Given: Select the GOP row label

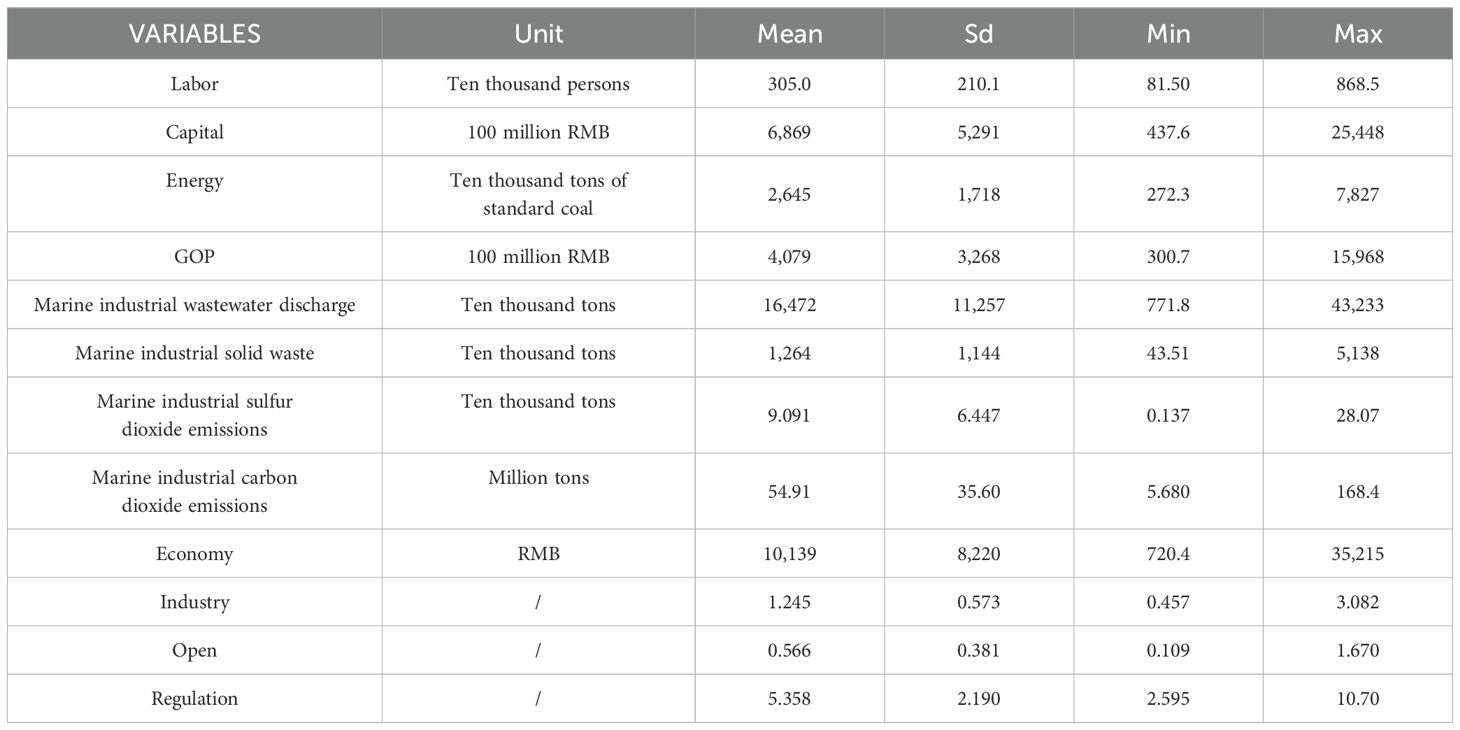Looking at the screenshot, I should click(195, 257).
